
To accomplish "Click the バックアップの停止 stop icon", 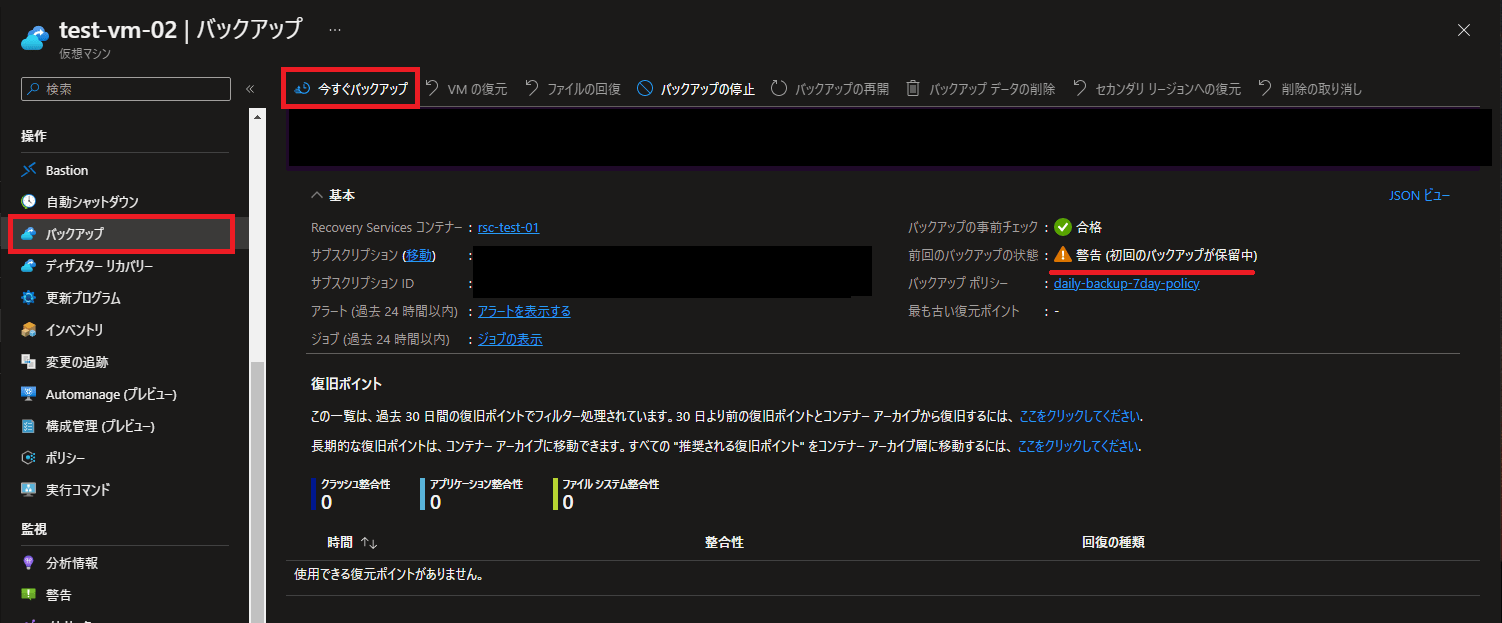I will [646, 88].
